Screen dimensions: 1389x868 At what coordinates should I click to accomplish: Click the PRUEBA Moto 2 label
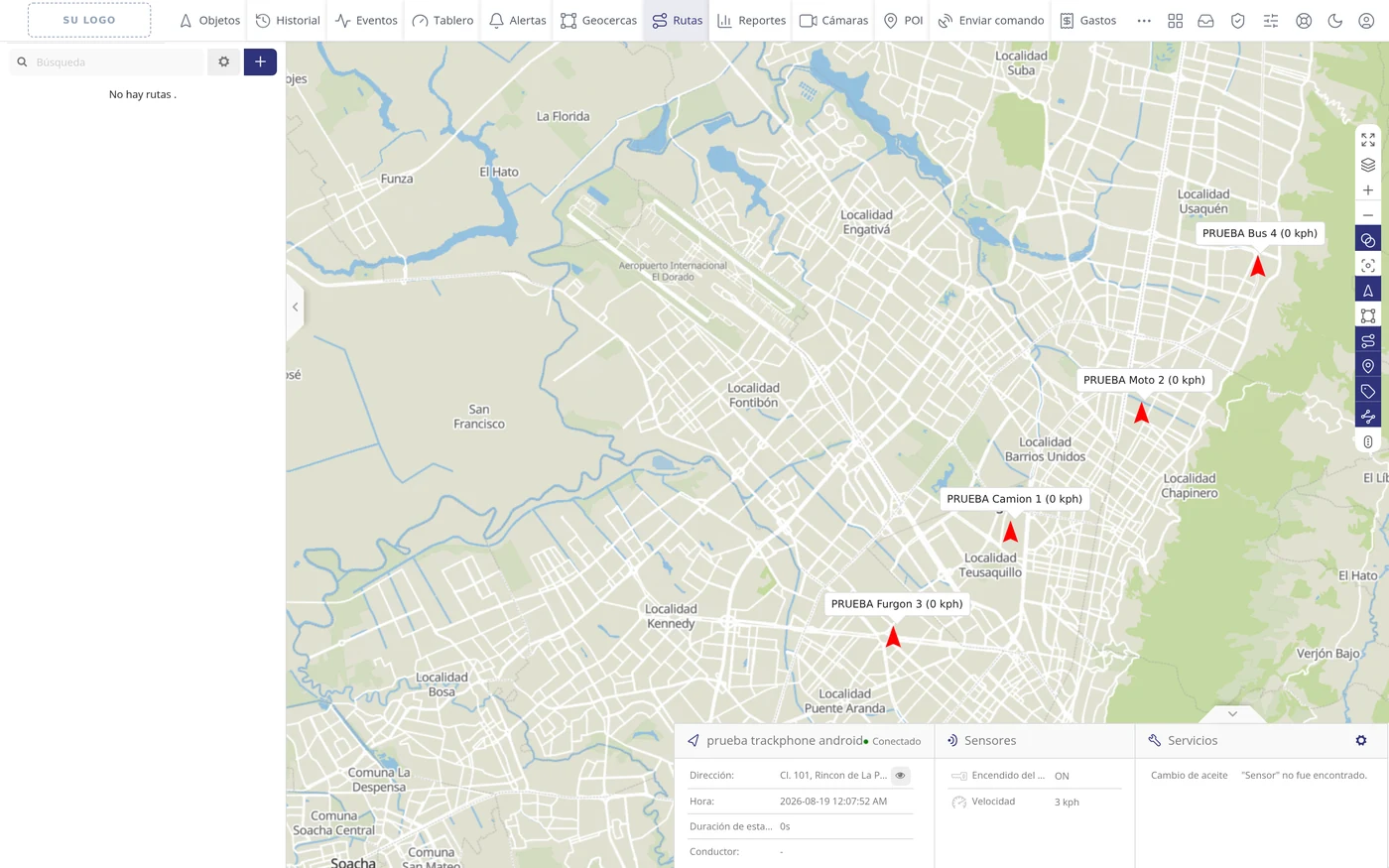[x=1144, y=380]
